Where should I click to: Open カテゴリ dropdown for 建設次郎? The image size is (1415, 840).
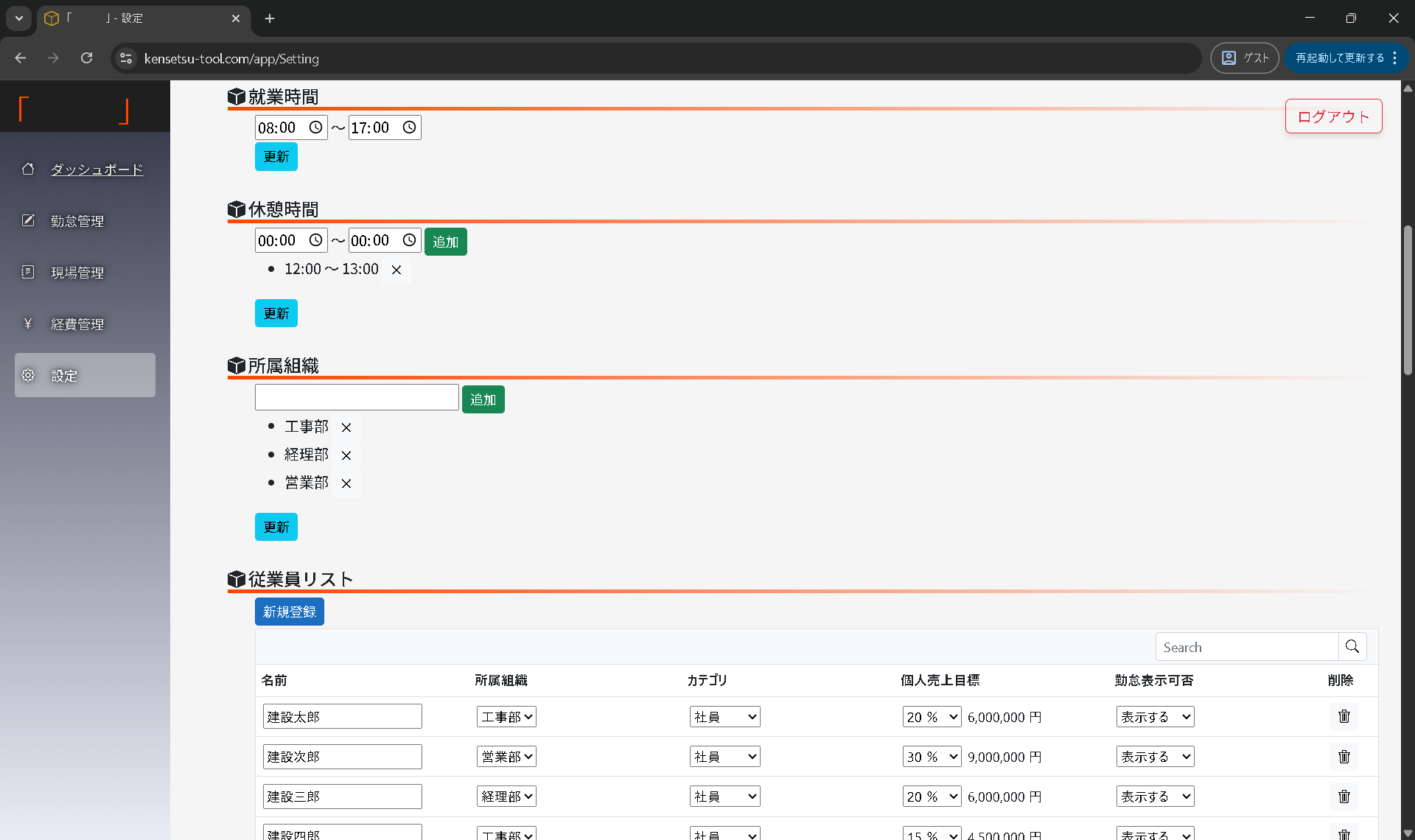724,757
